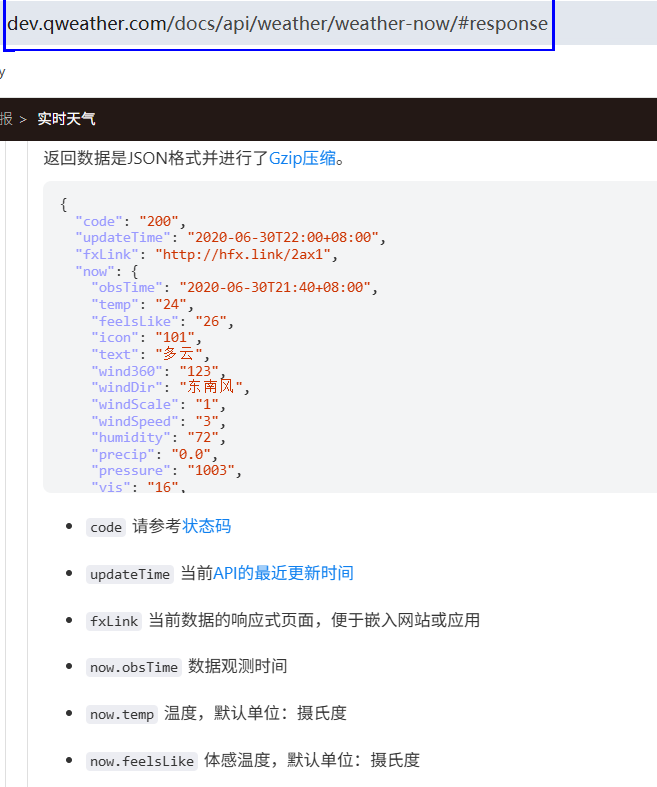The width and height of the screenshot is (657, 787).
Task: Click the code tag in the field list
Action: point(106,527)
